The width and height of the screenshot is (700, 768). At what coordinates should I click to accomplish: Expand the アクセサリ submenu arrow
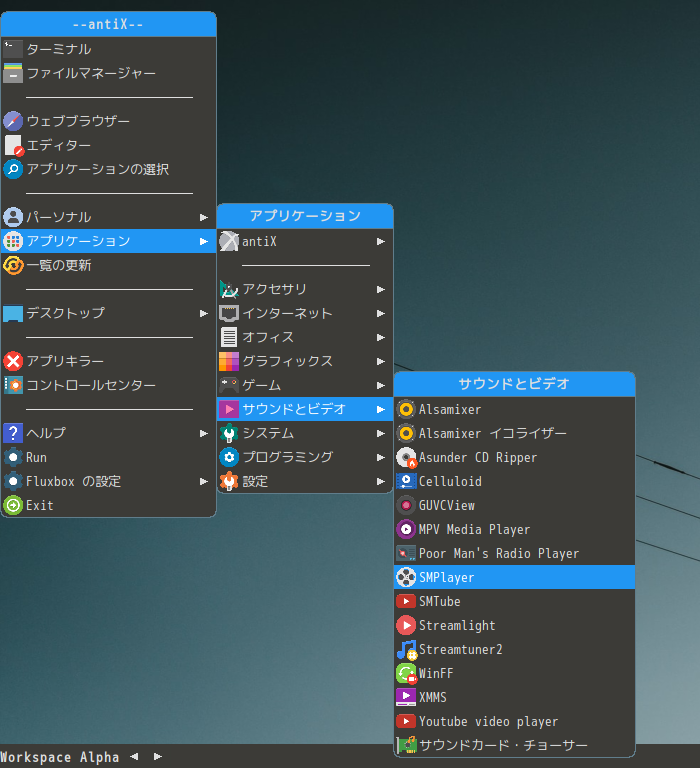(381, 289)
